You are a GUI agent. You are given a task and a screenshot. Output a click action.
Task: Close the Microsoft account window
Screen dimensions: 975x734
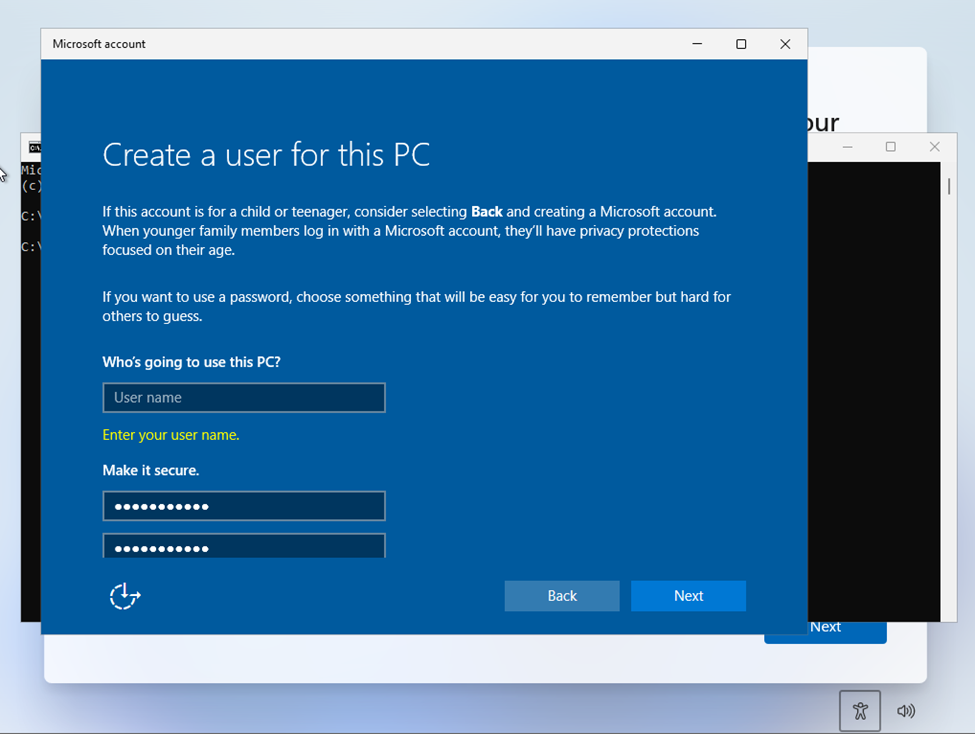coord(785,44)
